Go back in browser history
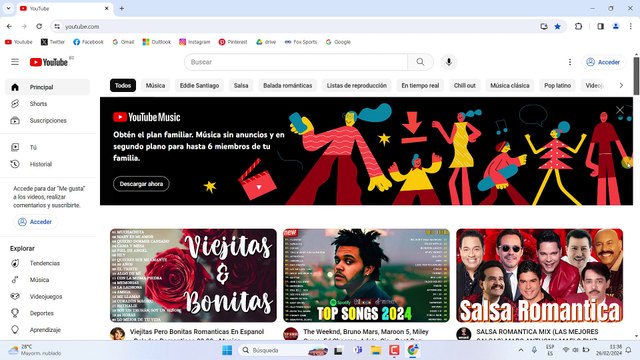 point(9,27)
